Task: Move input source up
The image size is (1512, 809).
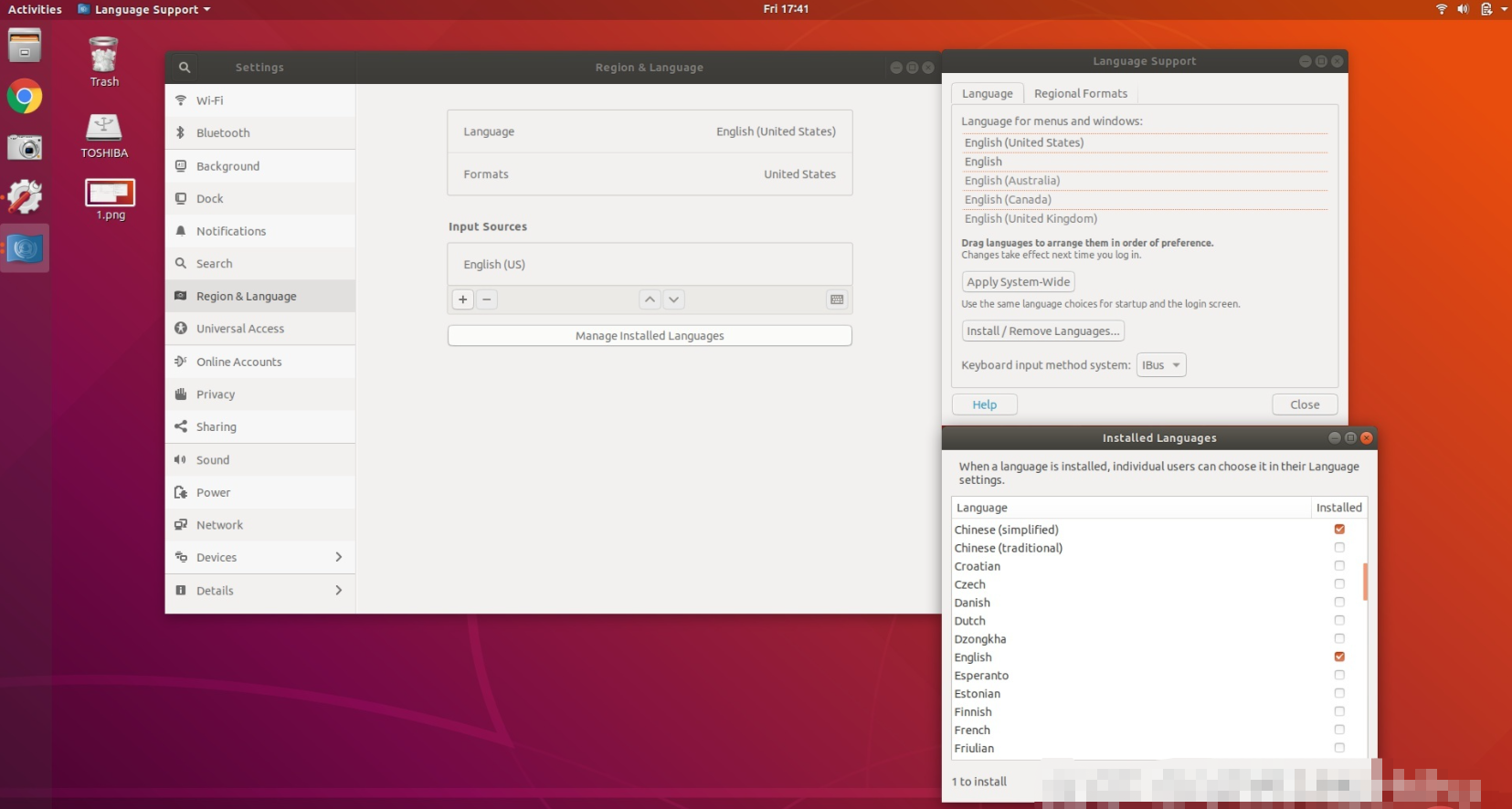Action: pos(650,299)
